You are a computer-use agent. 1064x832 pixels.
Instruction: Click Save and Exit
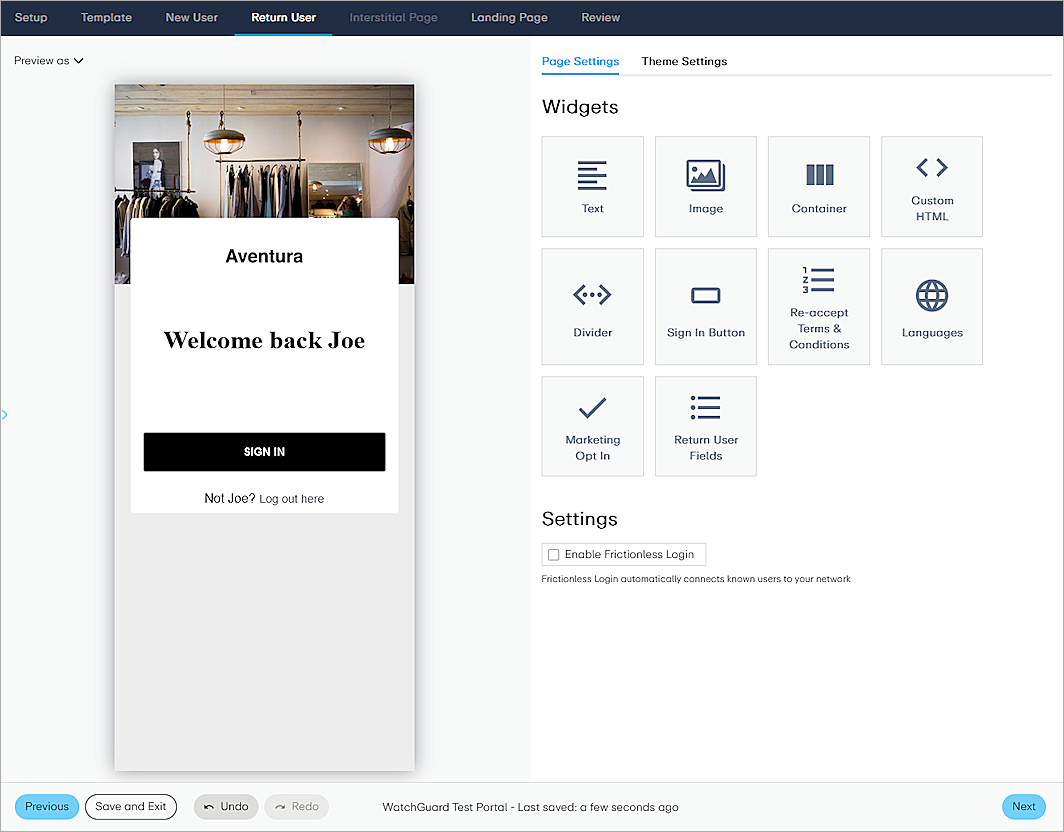click(x=130, y=806)
